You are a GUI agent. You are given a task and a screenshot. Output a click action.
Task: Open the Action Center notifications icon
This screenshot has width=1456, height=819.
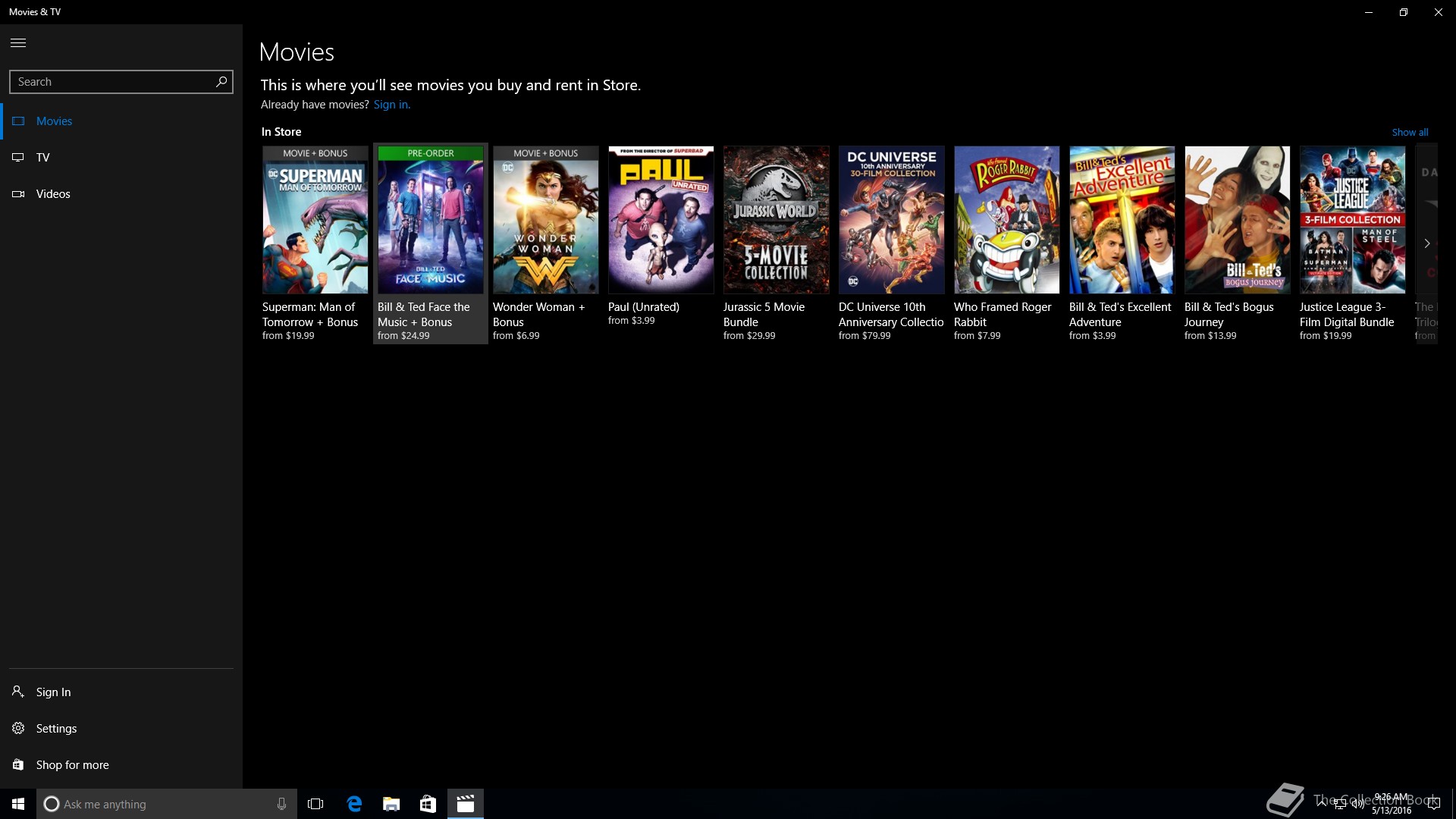coord(1433,804)
